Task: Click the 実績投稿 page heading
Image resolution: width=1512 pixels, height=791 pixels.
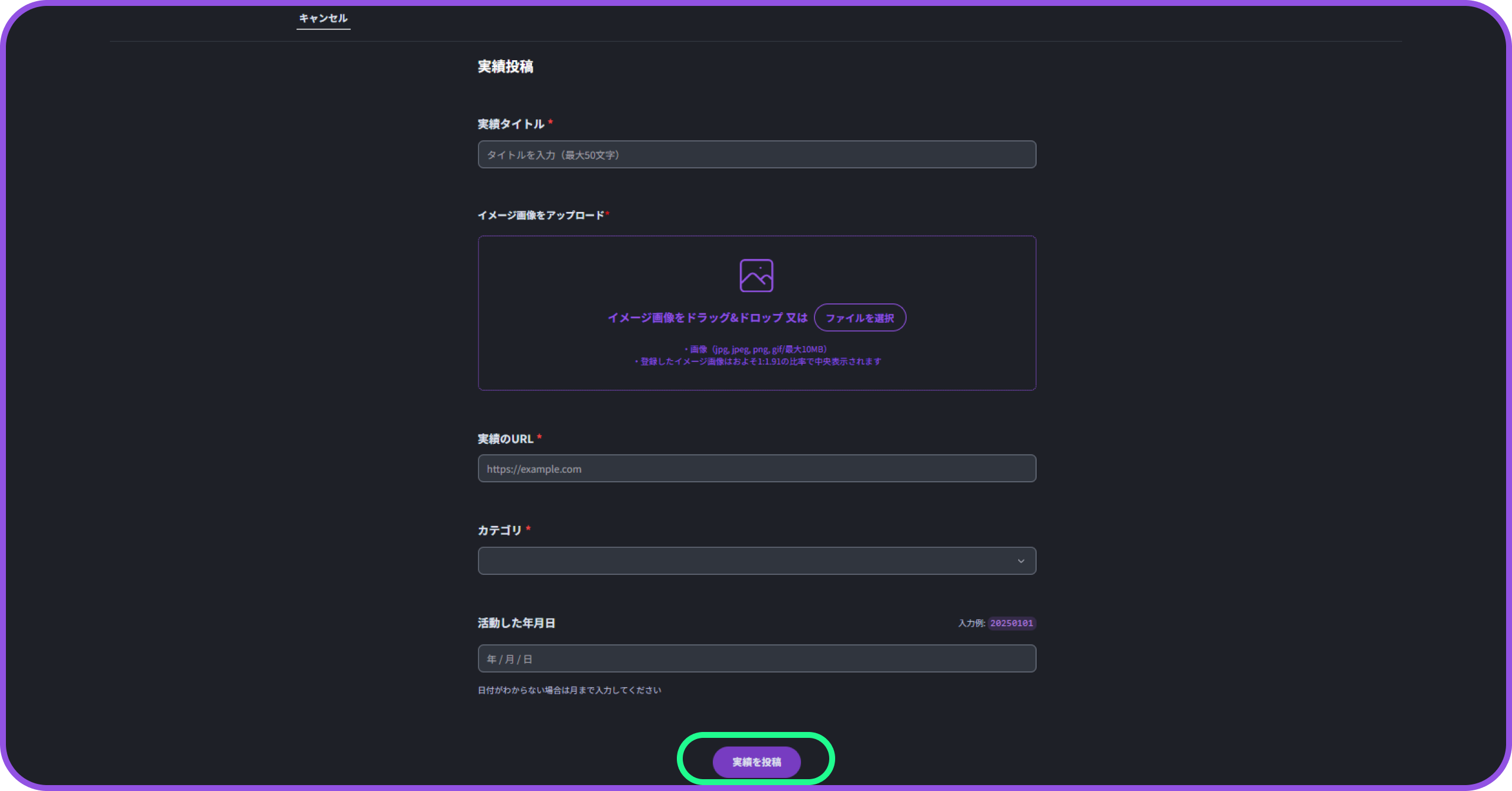Action: 505,67
